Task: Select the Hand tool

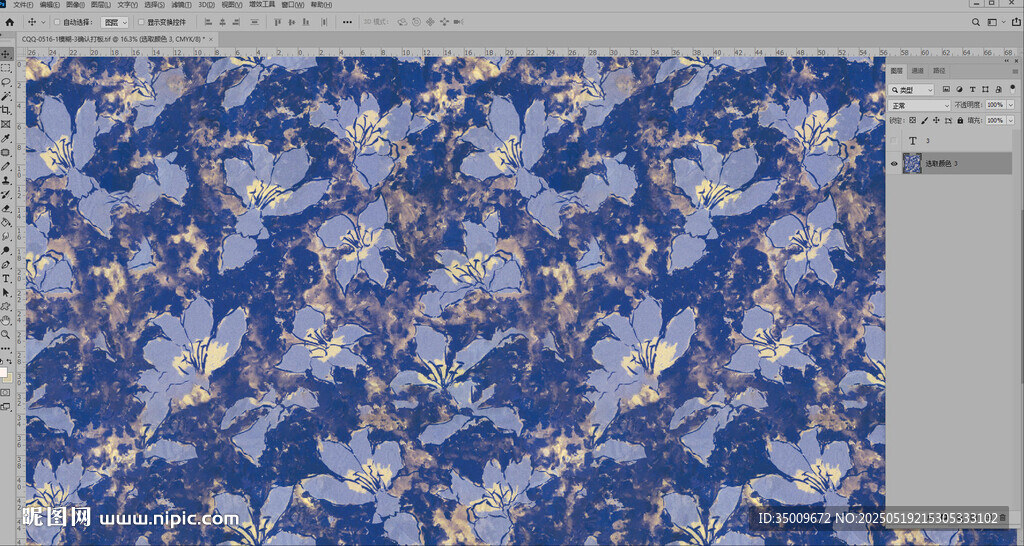Action: click(x=6, y=320)
